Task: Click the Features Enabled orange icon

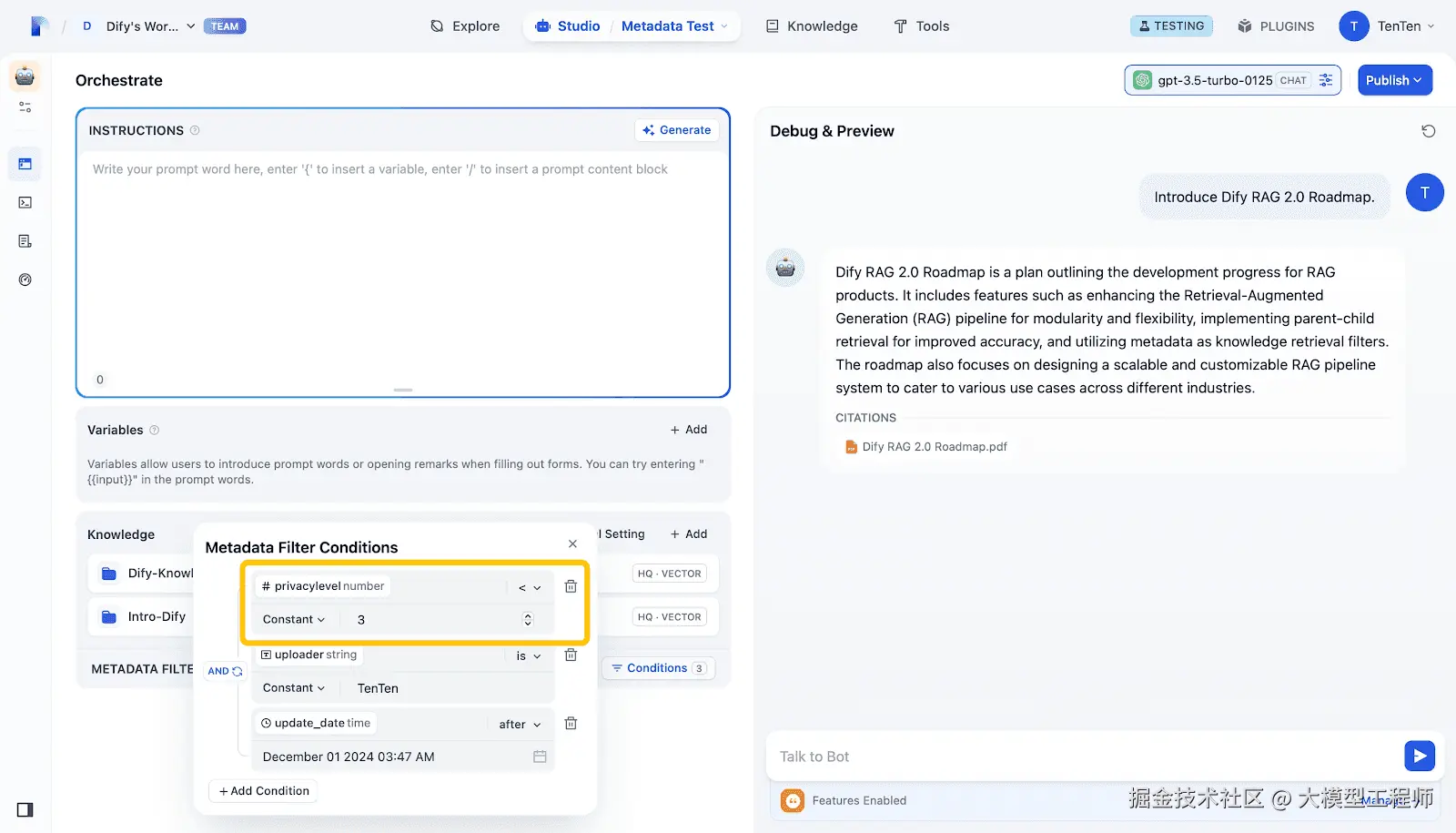Action: pos(793,801)
